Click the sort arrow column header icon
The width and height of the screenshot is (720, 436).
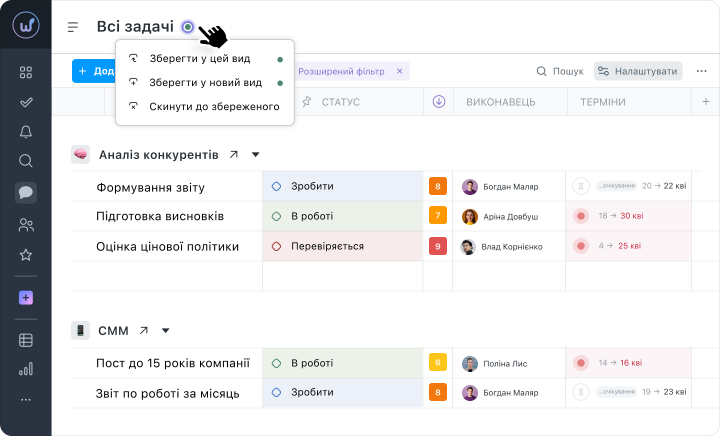[439, 102]
